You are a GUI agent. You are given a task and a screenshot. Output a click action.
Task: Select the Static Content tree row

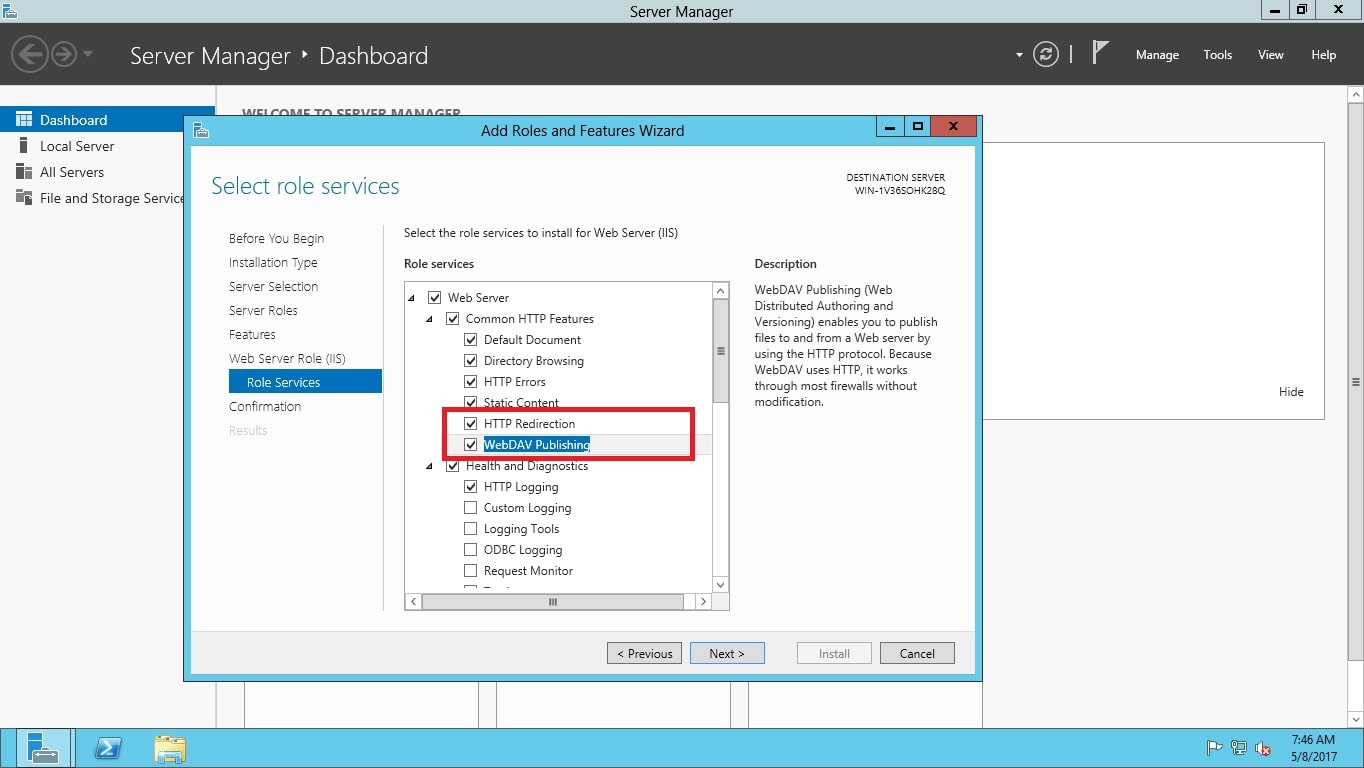521,403
